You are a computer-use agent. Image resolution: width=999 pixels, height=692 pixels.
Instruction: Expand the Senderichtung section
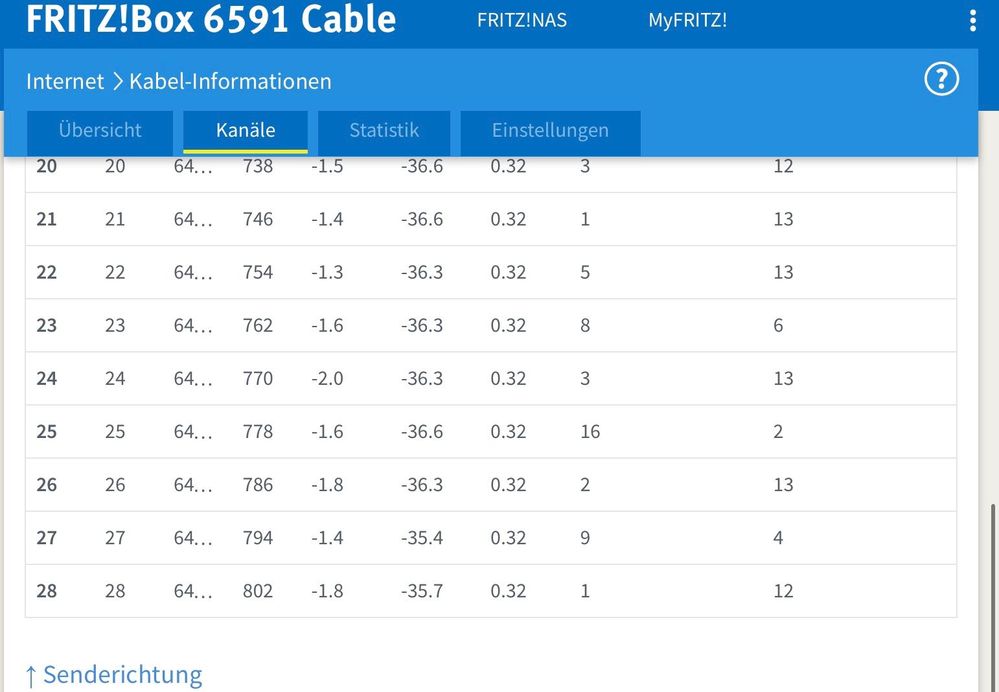113,675
